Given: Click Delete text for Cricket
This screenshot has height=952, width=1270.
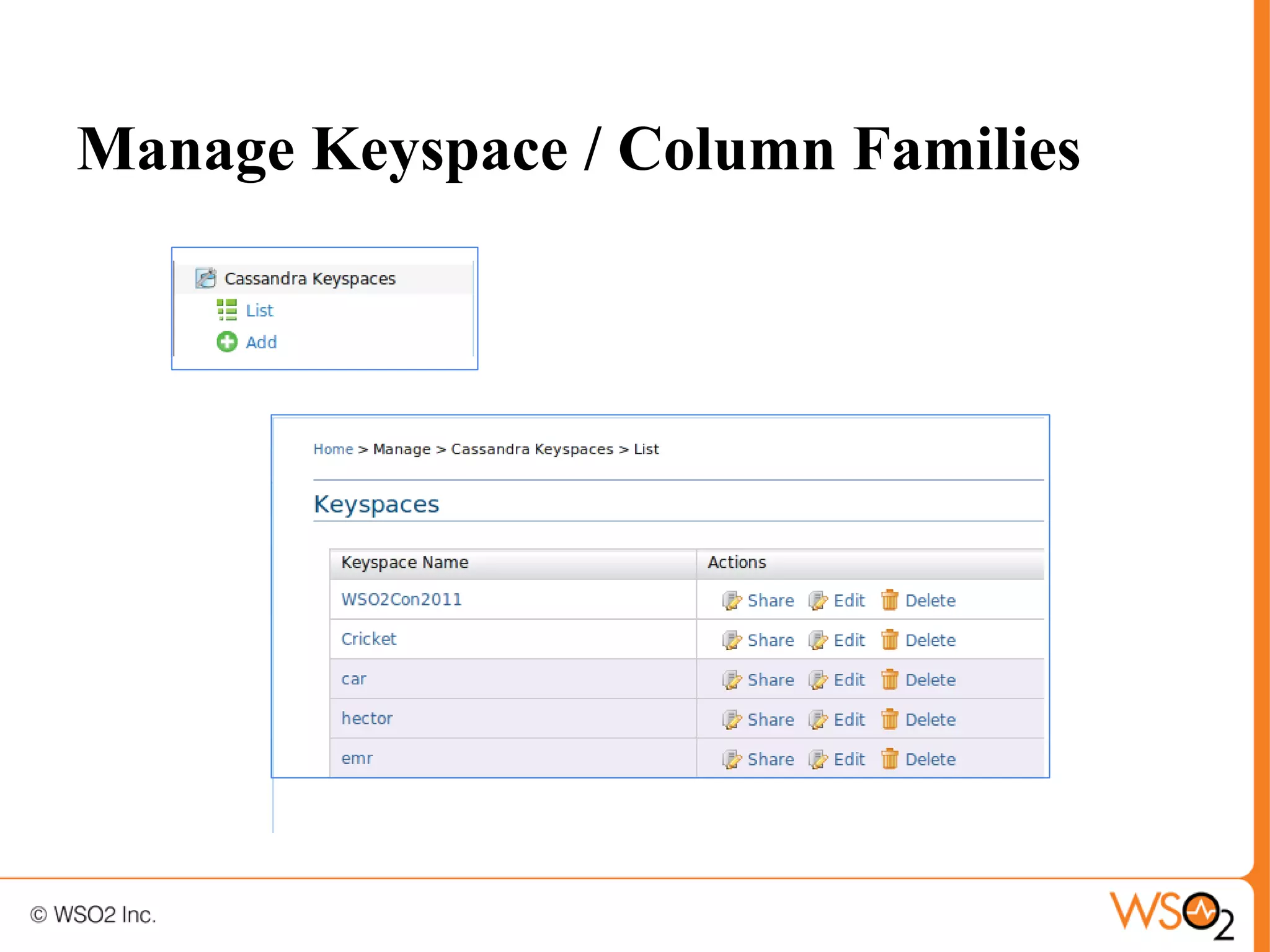Looking at the screenshot, I should 930,640.
